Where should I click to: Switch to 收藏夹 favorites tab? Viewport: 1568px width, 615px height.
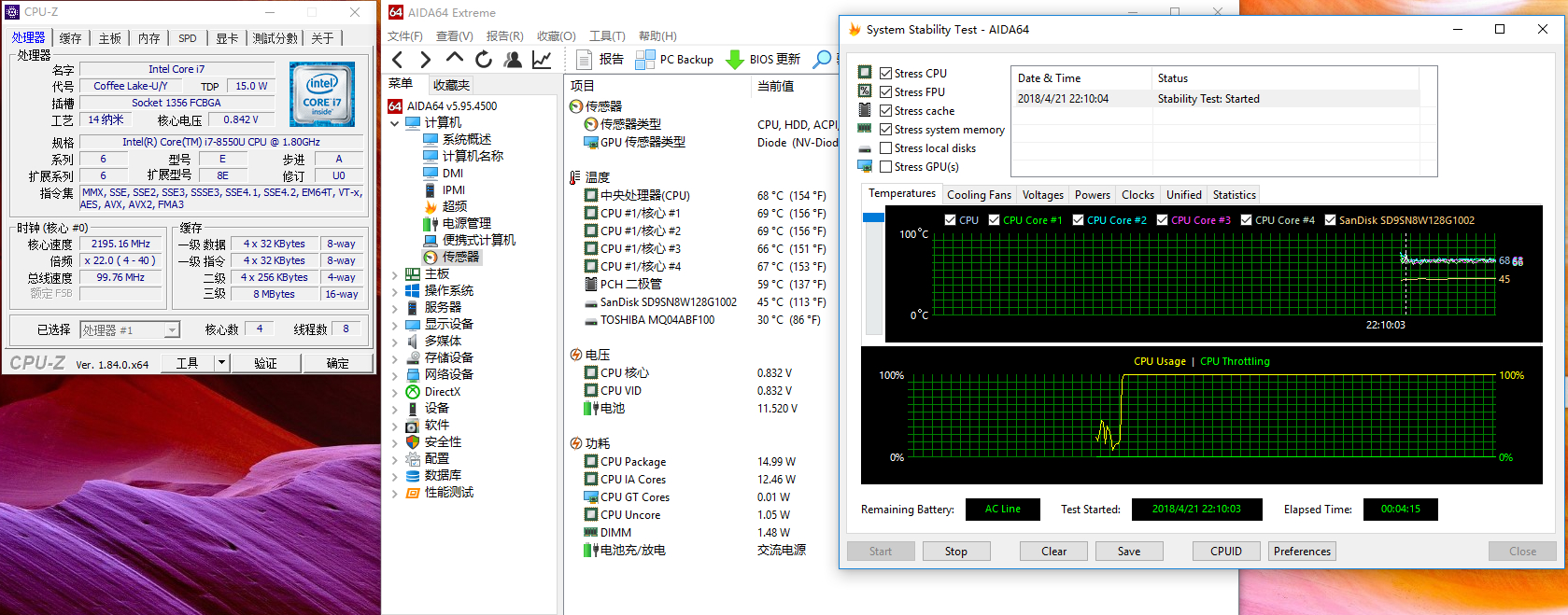pos(451,85)
